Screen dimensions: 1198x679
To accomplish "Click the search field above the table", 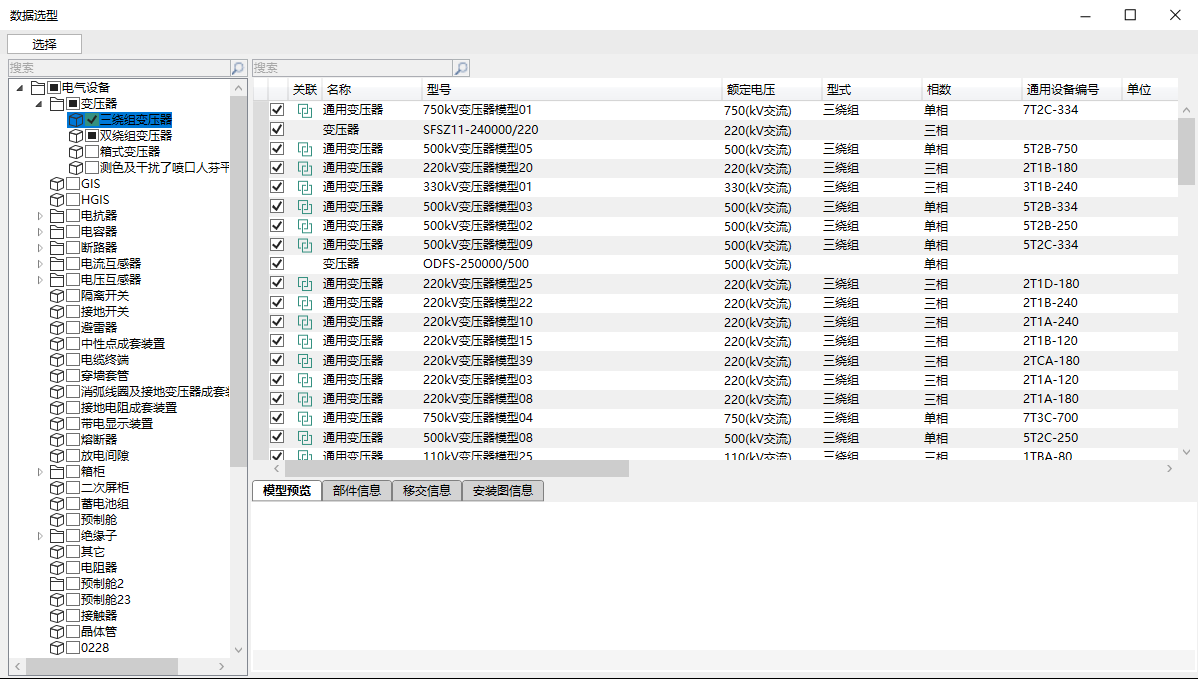I will pos(351,68).
